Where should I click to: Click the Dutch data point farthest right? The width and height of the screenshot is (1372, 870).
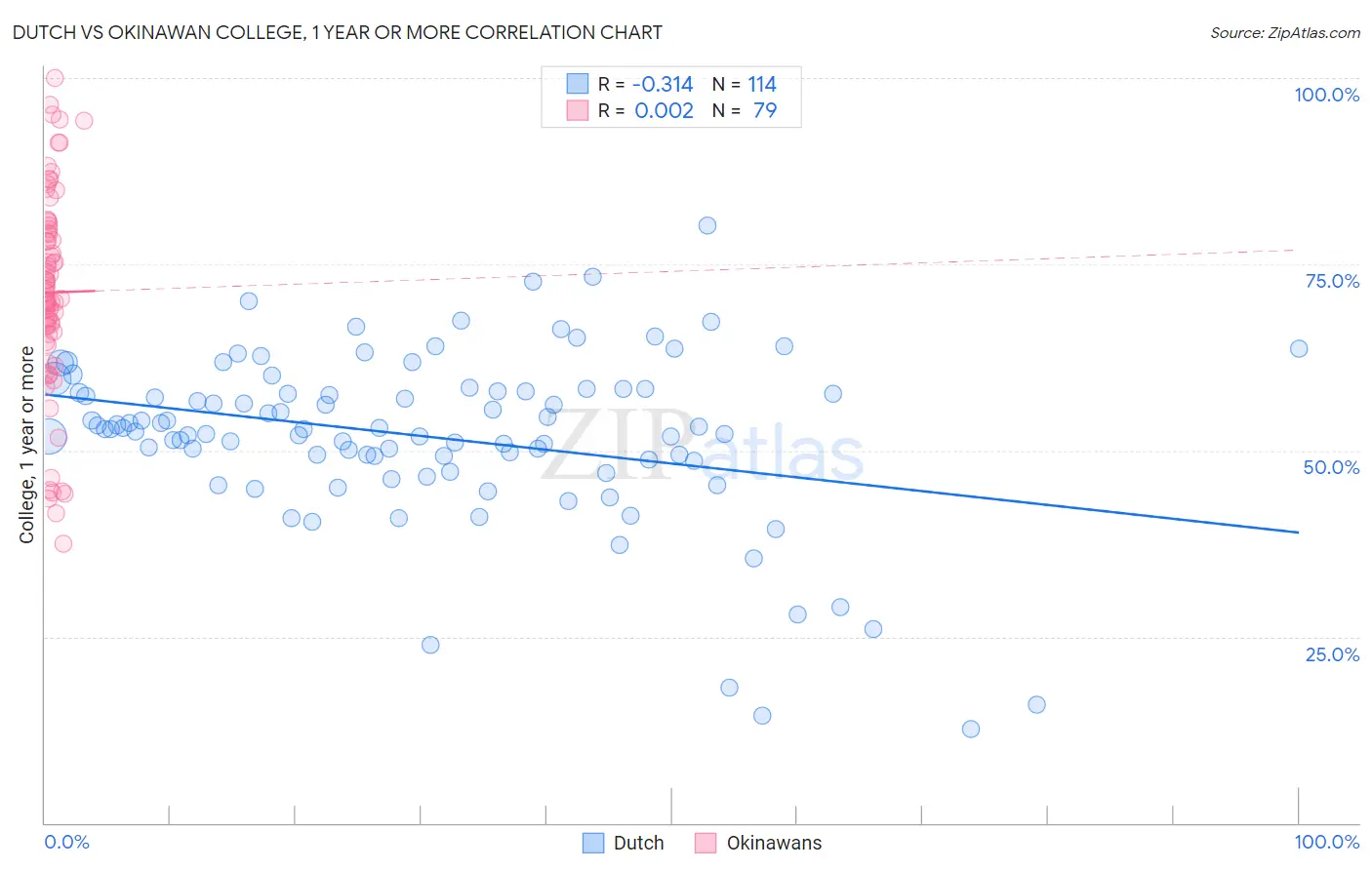tap(1299, 348)
